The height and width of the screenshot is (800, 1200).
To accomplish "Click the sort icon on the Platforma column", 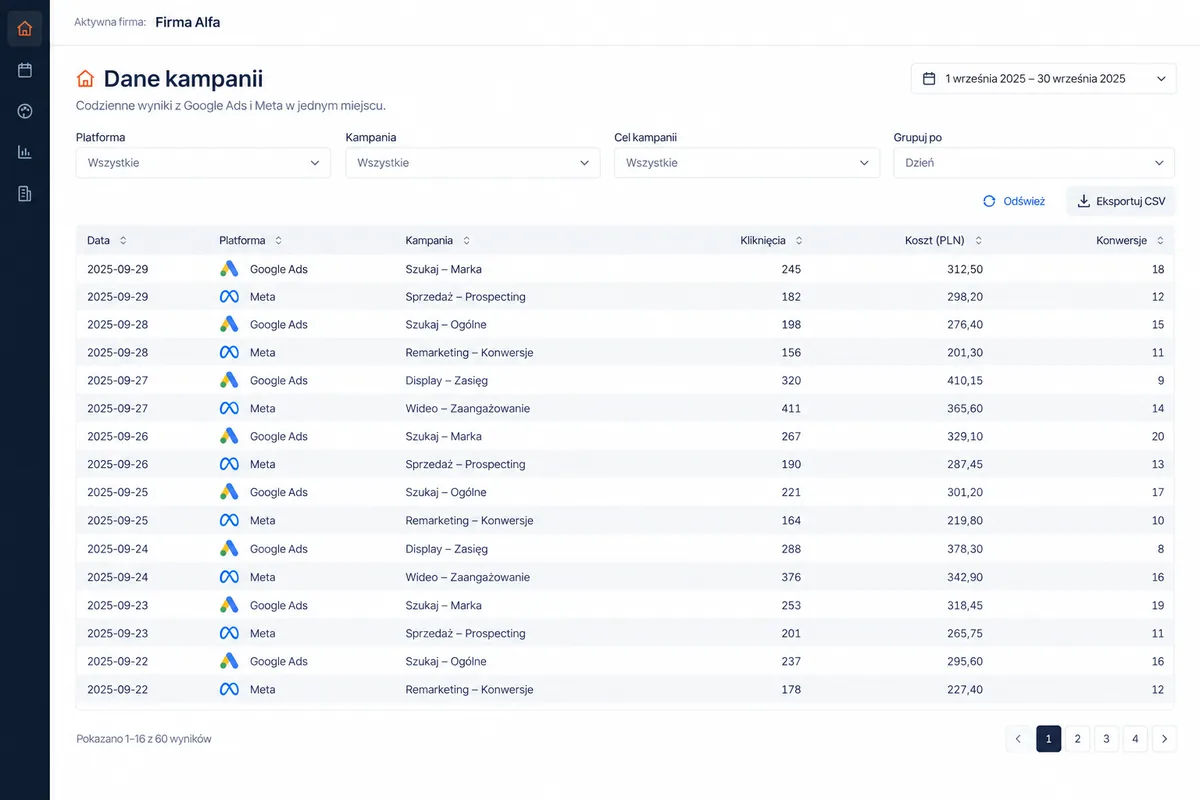I will [x=279, y=240].
